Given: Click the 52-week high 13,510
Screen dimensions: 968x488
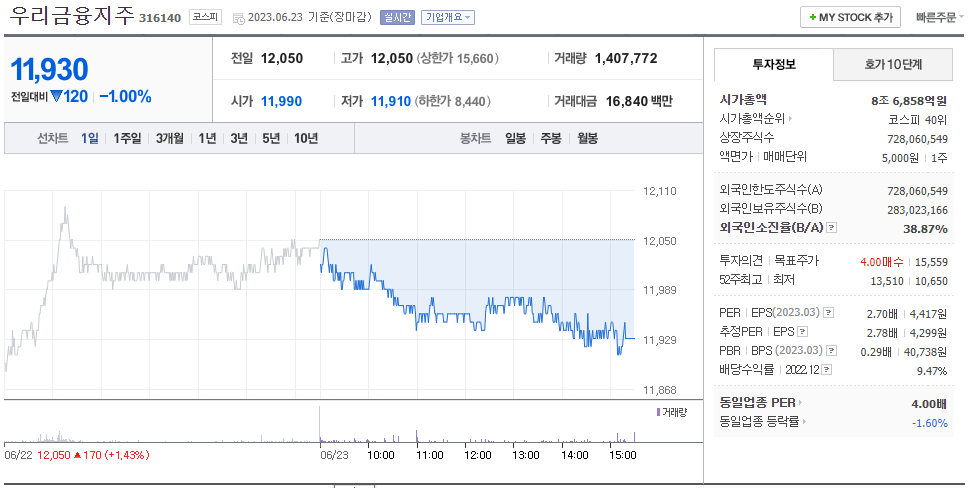Looking at the screenshot, I should tap(887, 281).
